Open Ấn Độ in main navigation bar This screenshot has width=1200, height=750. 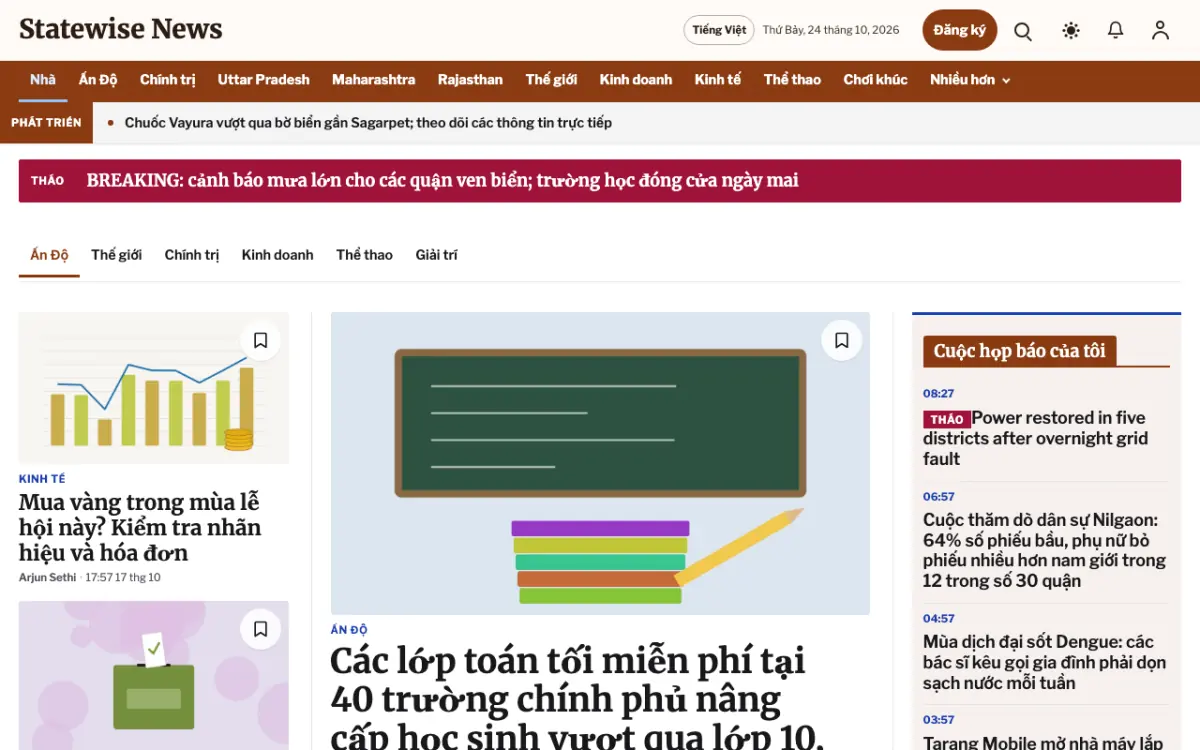point(98,80)
